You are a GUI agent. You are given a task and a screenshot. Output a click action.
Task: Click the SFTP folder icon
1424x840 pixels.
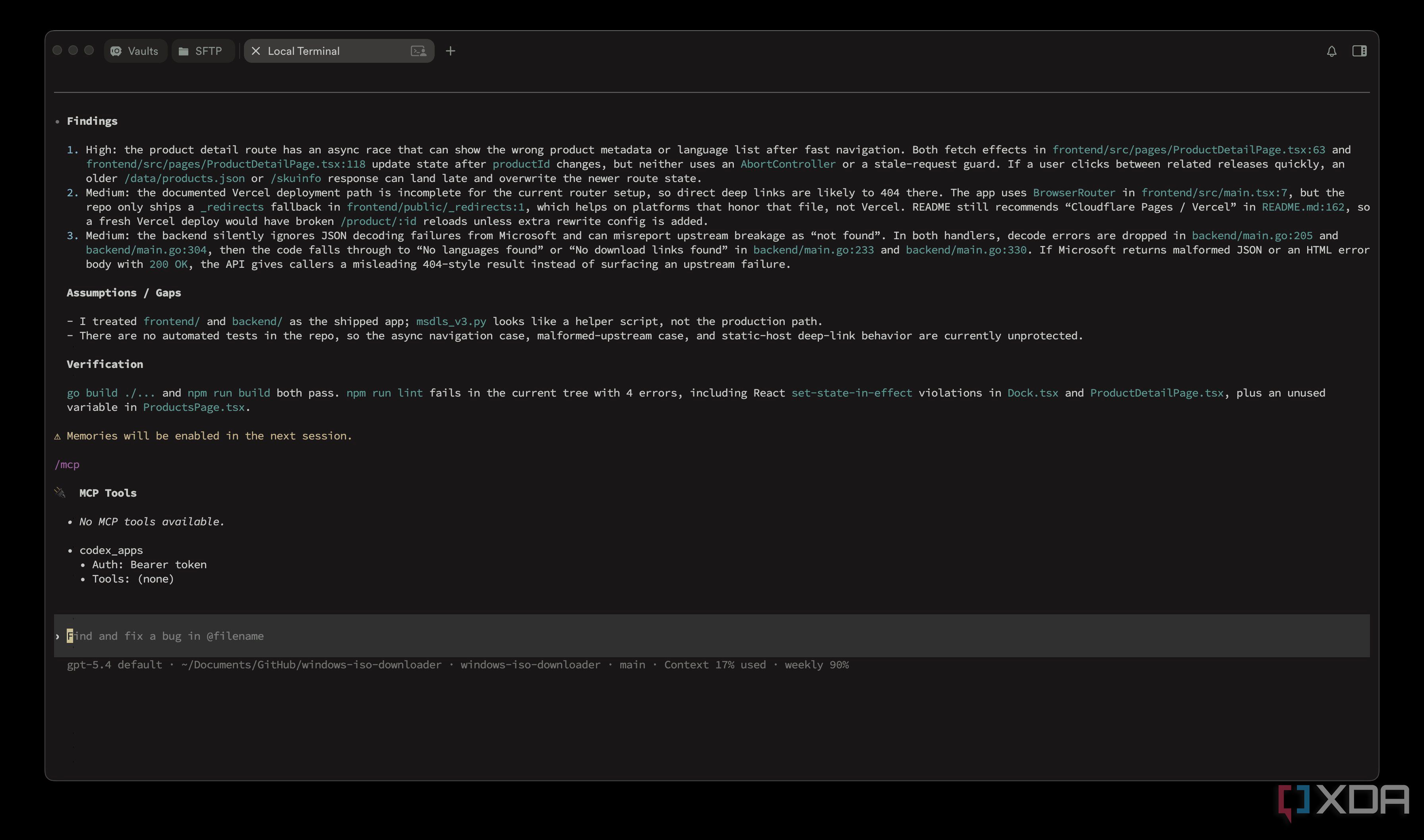pos(184,51)
